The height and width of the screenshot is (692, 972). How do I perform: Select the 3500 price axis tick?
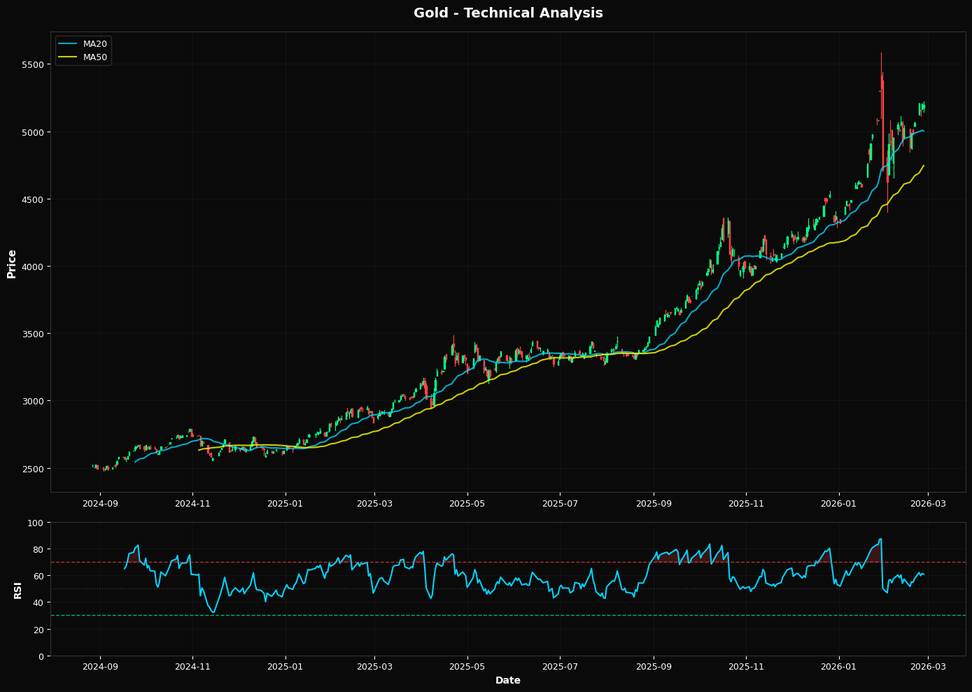point(33,334)
